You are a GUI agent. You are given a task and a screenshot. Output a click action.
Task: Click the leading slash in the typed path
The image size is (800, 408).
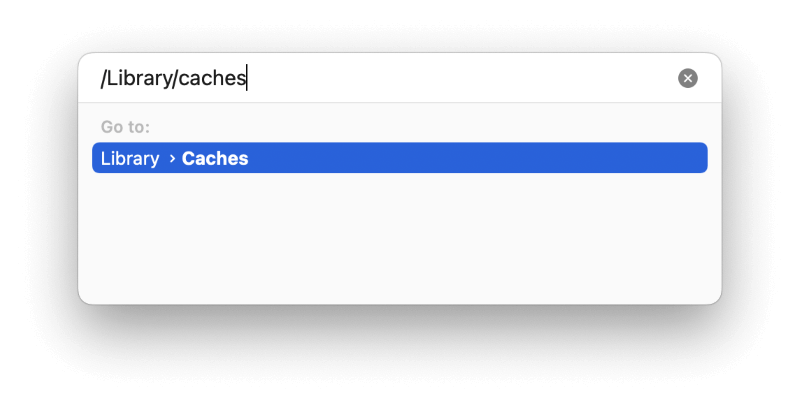tap(103, 79)
